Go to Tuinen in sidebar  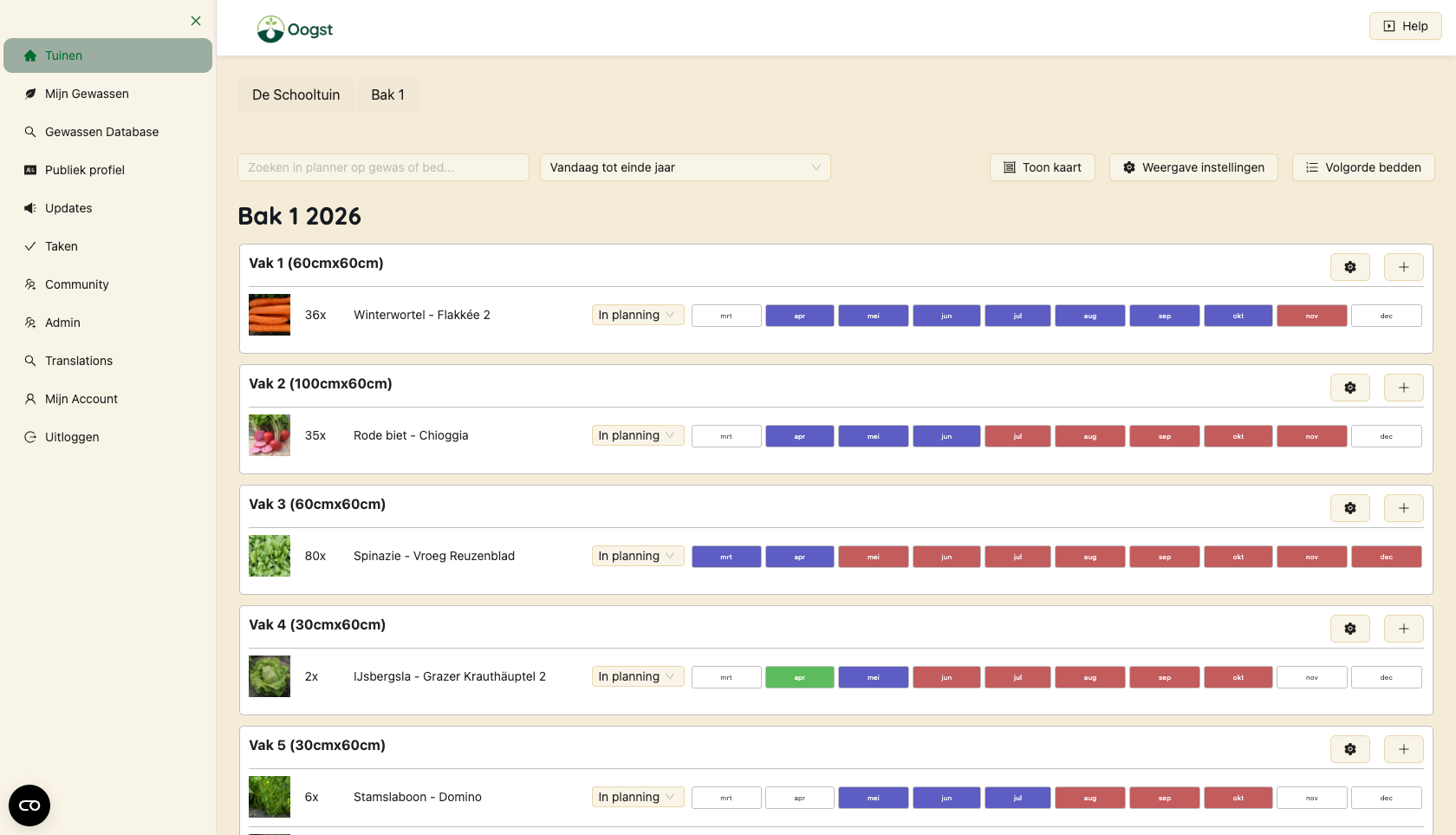click(107, 55)
